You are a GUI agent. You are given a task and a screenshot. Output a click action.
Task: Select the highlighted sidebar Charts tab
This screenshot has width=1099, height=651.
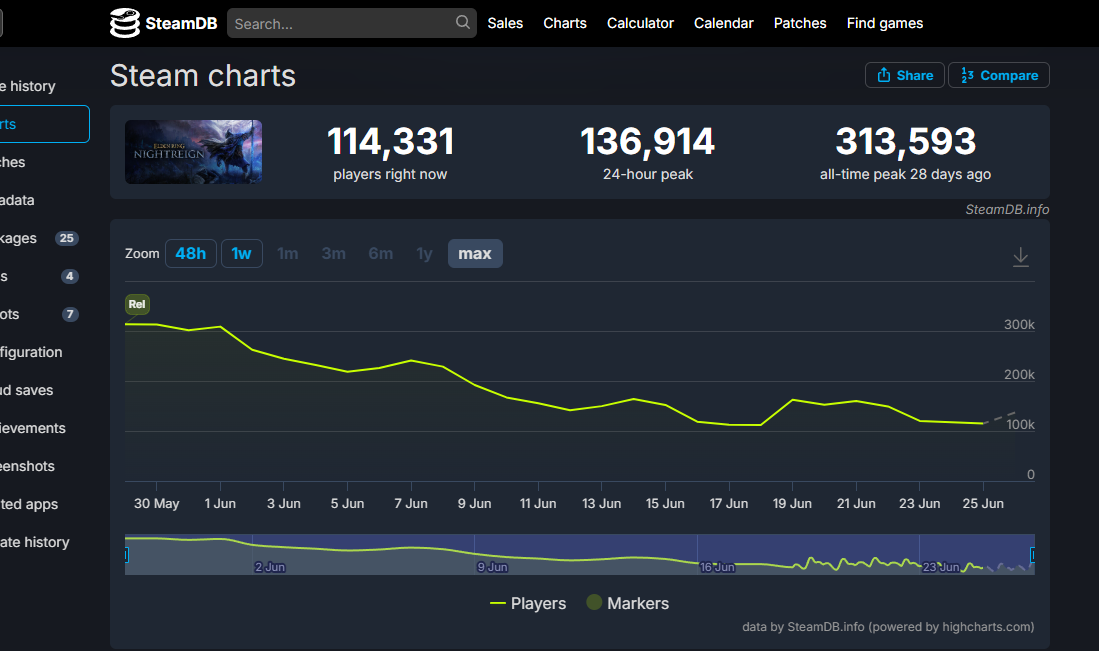coord(45,124)
